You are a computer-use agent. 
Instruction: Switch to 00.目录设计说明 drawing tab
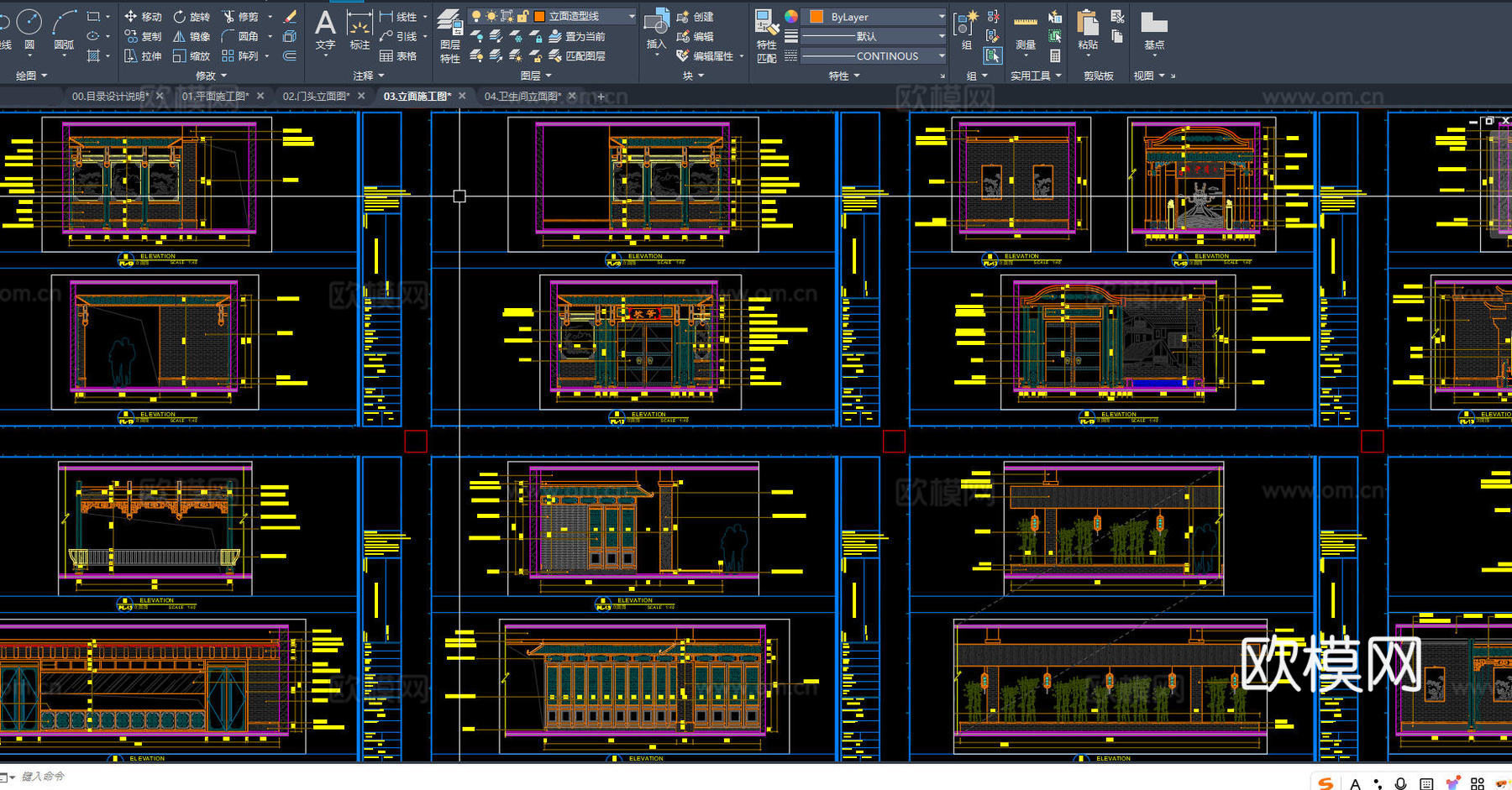[110, 97]
